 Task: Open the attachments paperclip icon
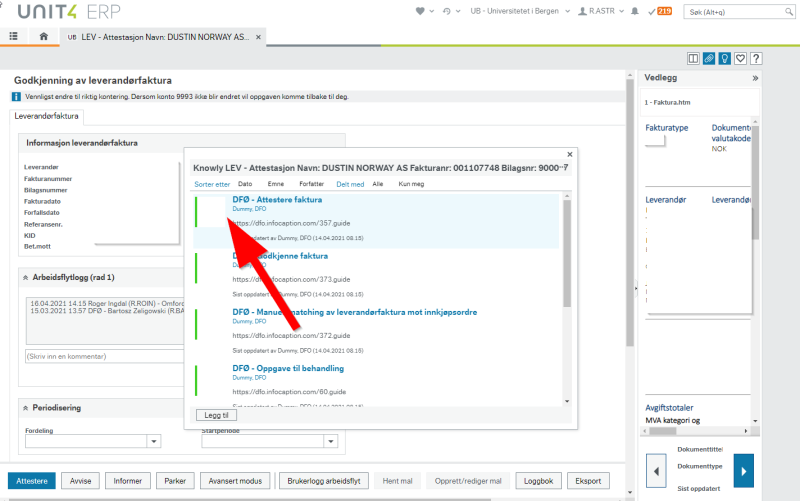(x=709, y=59)
